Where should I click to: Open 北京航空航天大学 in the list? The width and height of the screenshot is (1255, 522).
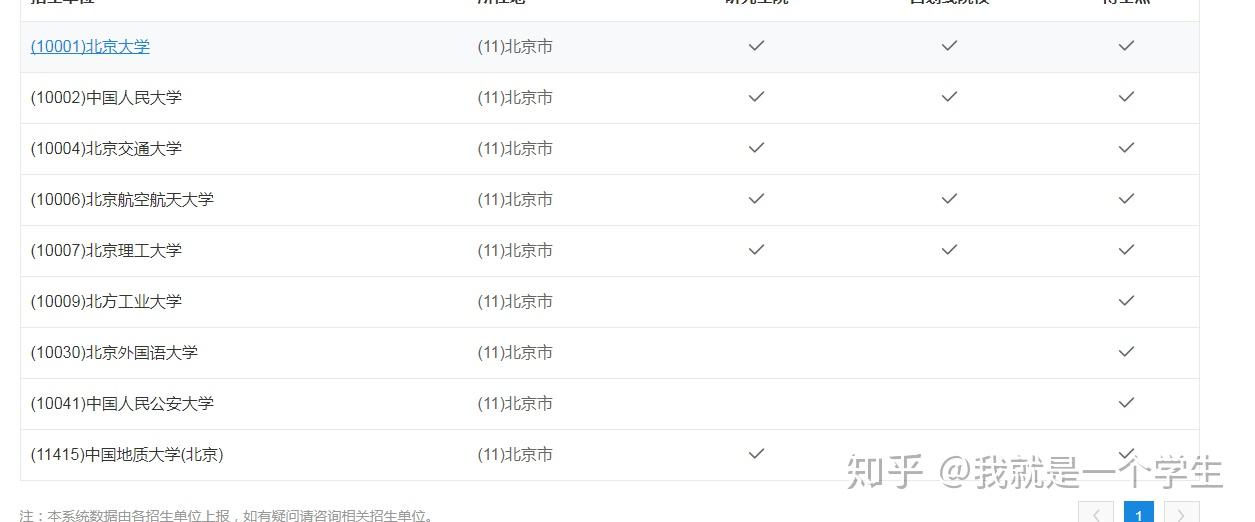tap(122, 200)
